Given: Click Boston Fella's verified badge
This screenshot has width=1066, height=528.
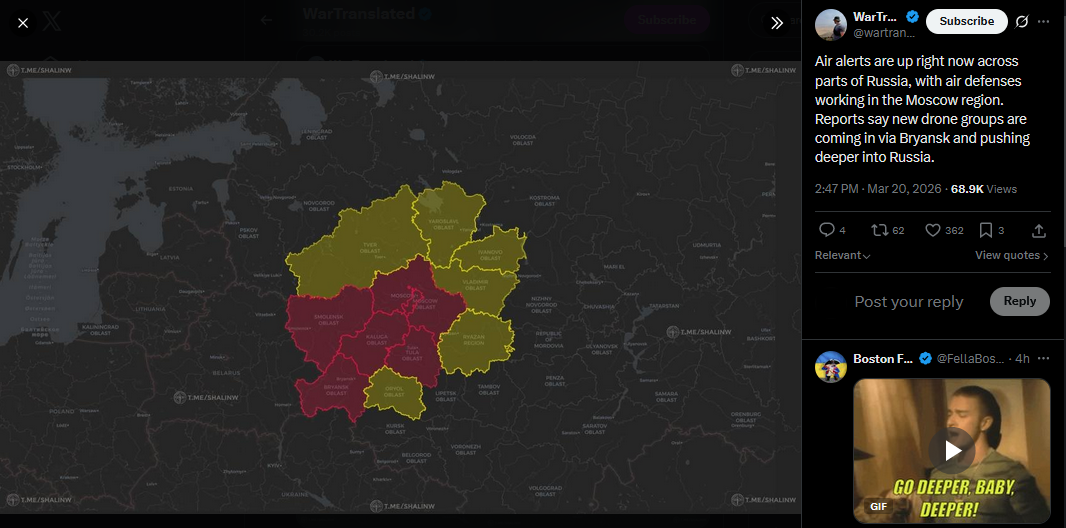Looking at the screenshot, I should tap(925, 359).
